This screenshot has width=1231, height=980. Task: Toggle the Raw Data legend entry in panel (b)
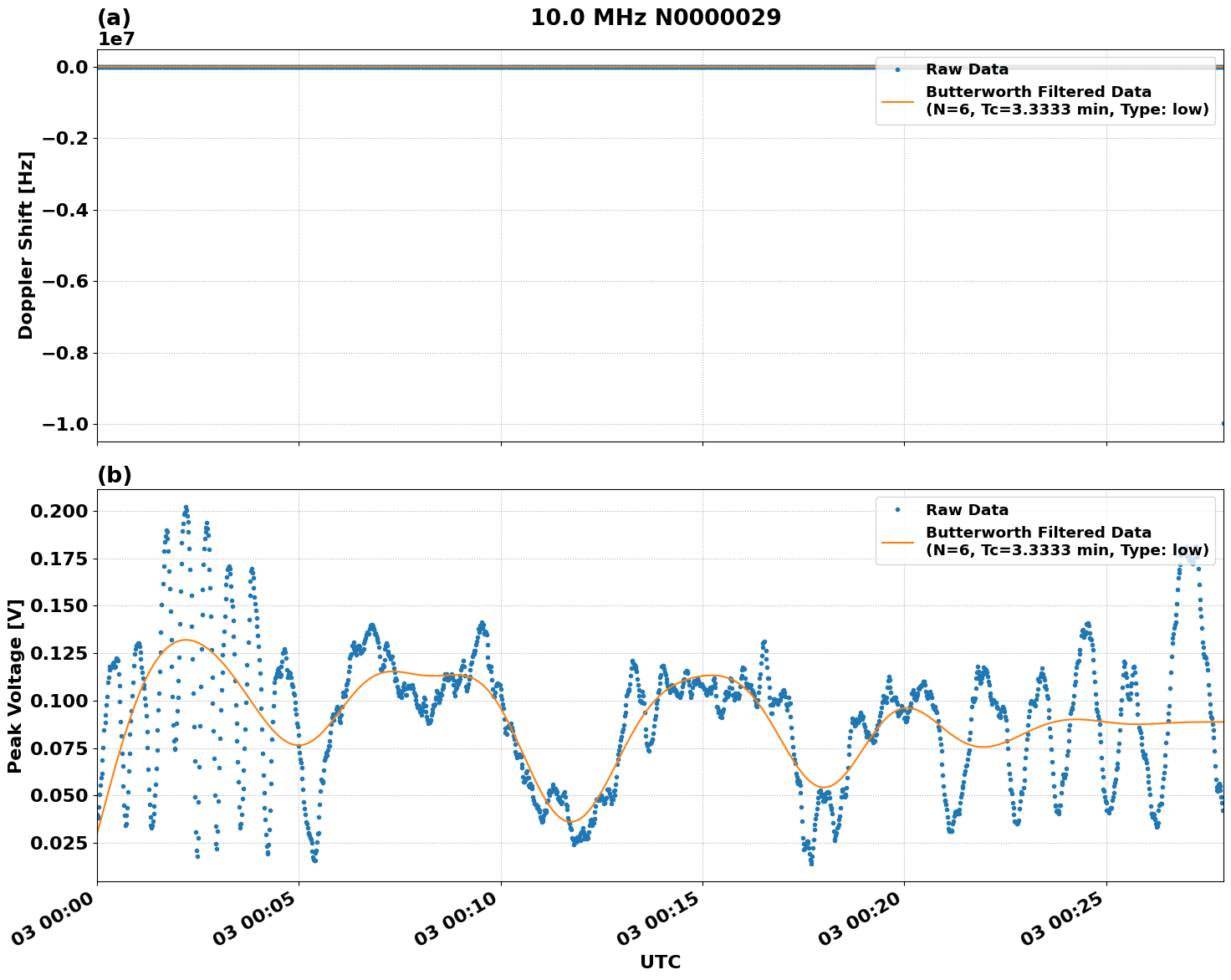coord(967,508)
